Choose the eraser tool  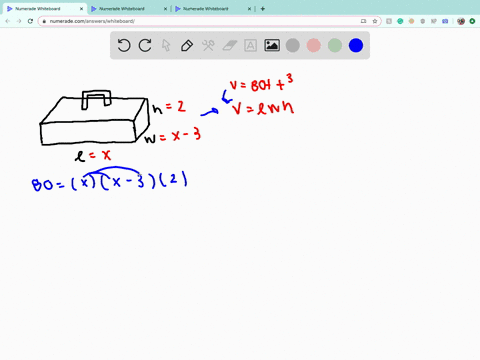(x=229, y=45)
